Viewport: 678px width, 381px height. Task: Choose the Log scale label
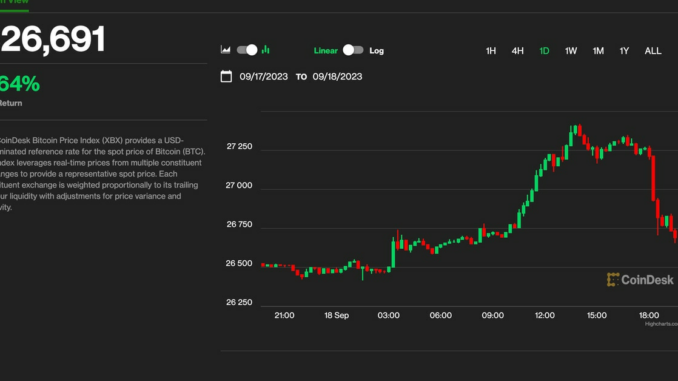click(376, 51)
